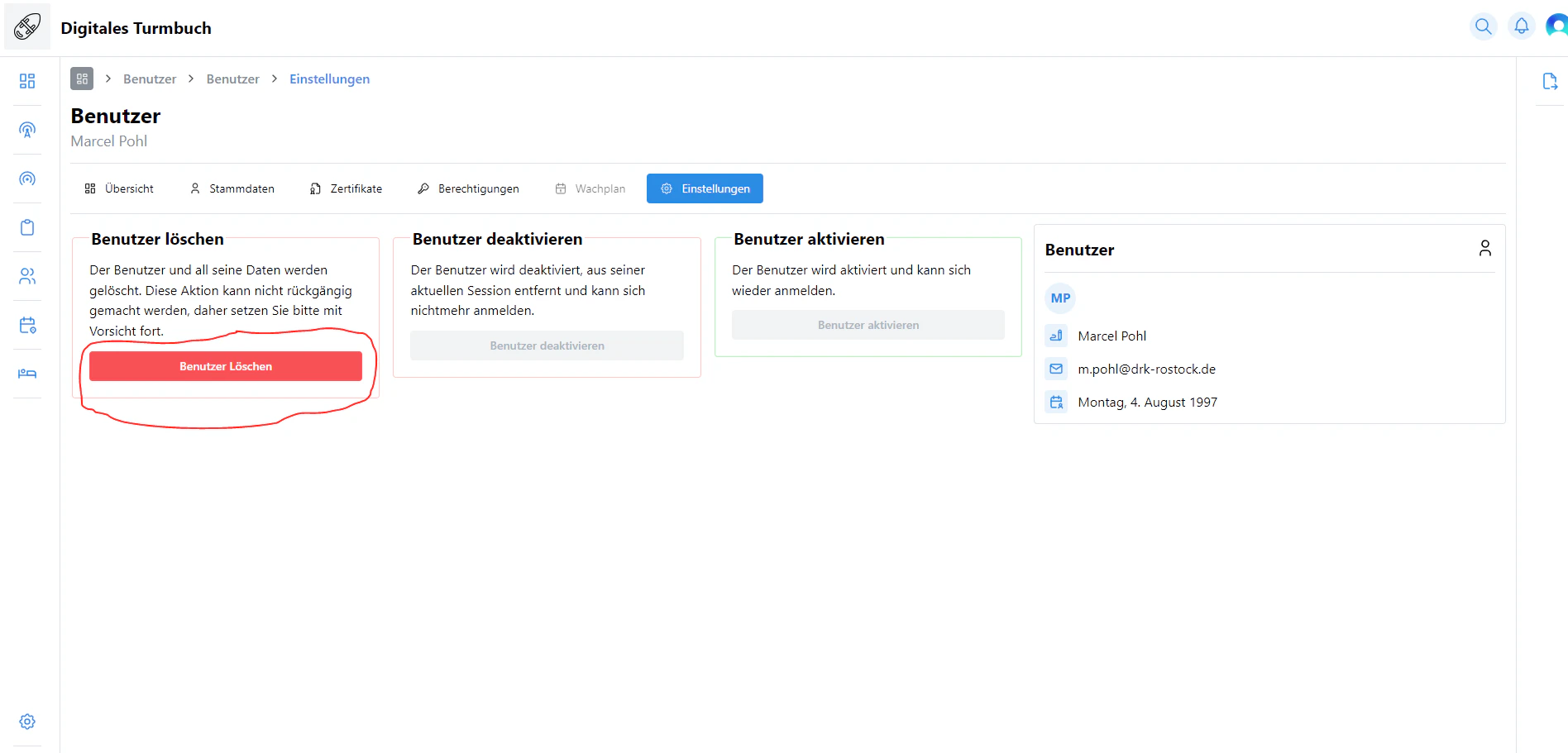Switch to the Zertifikate tab
1568x753 pixels.
347,188
